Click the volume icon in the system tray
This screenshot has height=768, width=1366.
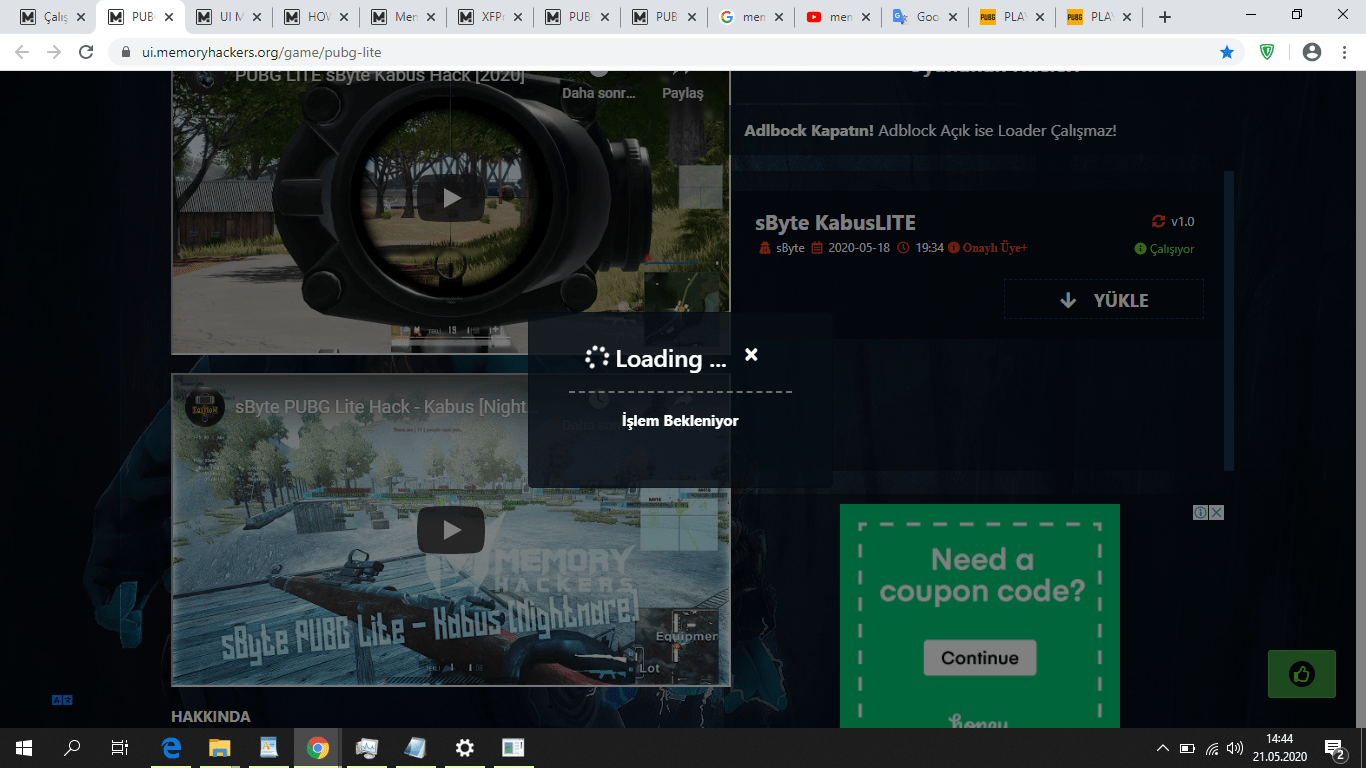click(x=1236, y=748)
